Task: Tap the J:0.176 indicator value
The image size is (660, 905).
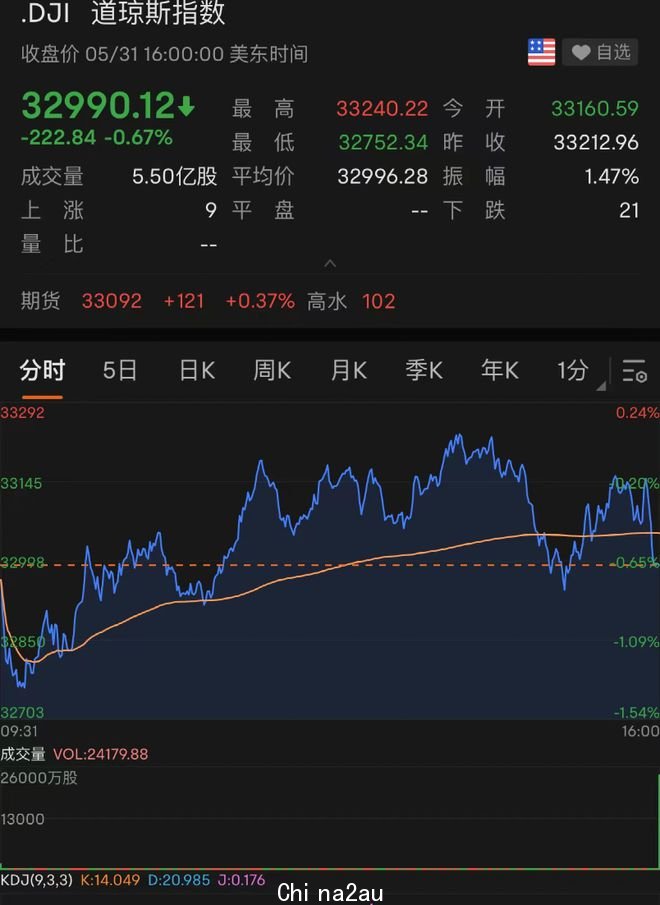Action: [241, 880]
